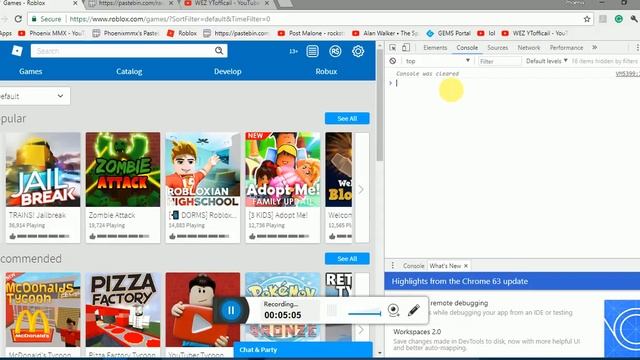Open the Post Malone bookmark
Viewport: 640px width, 360px height.
(x=311, y=33)
